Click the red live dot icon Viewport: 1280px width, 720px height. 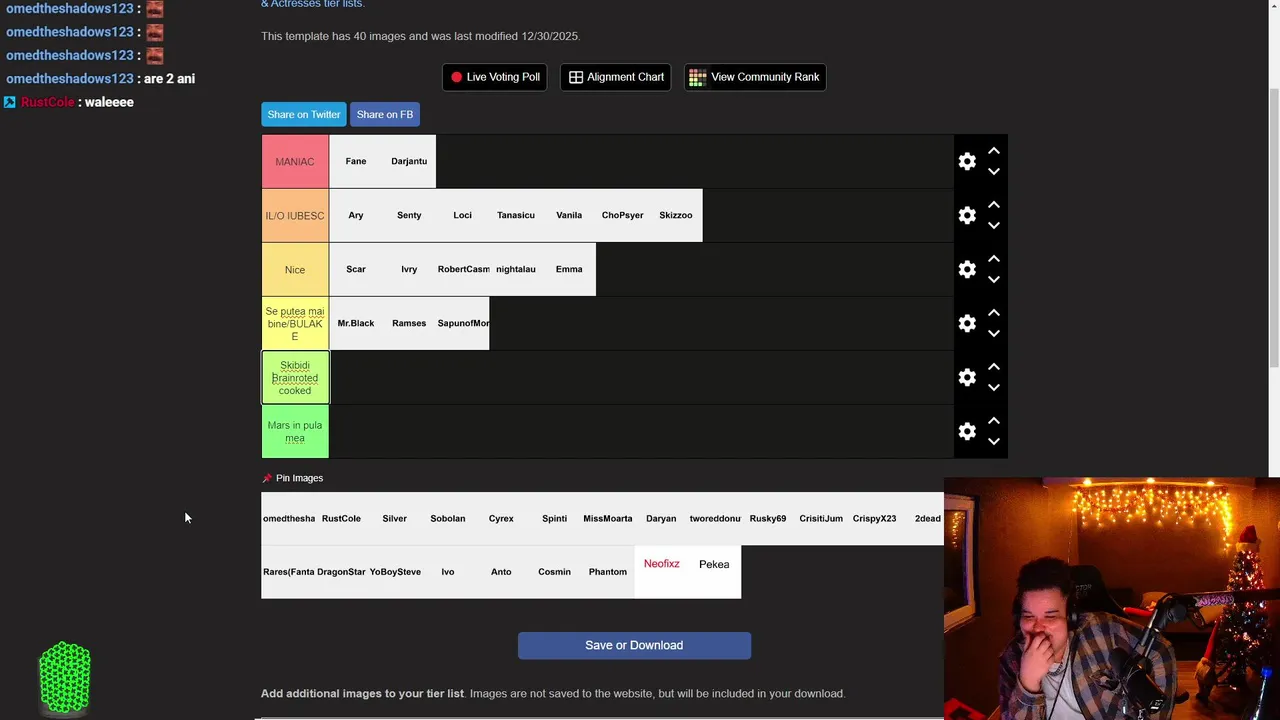pyautogui.click(x=456, y=77)
